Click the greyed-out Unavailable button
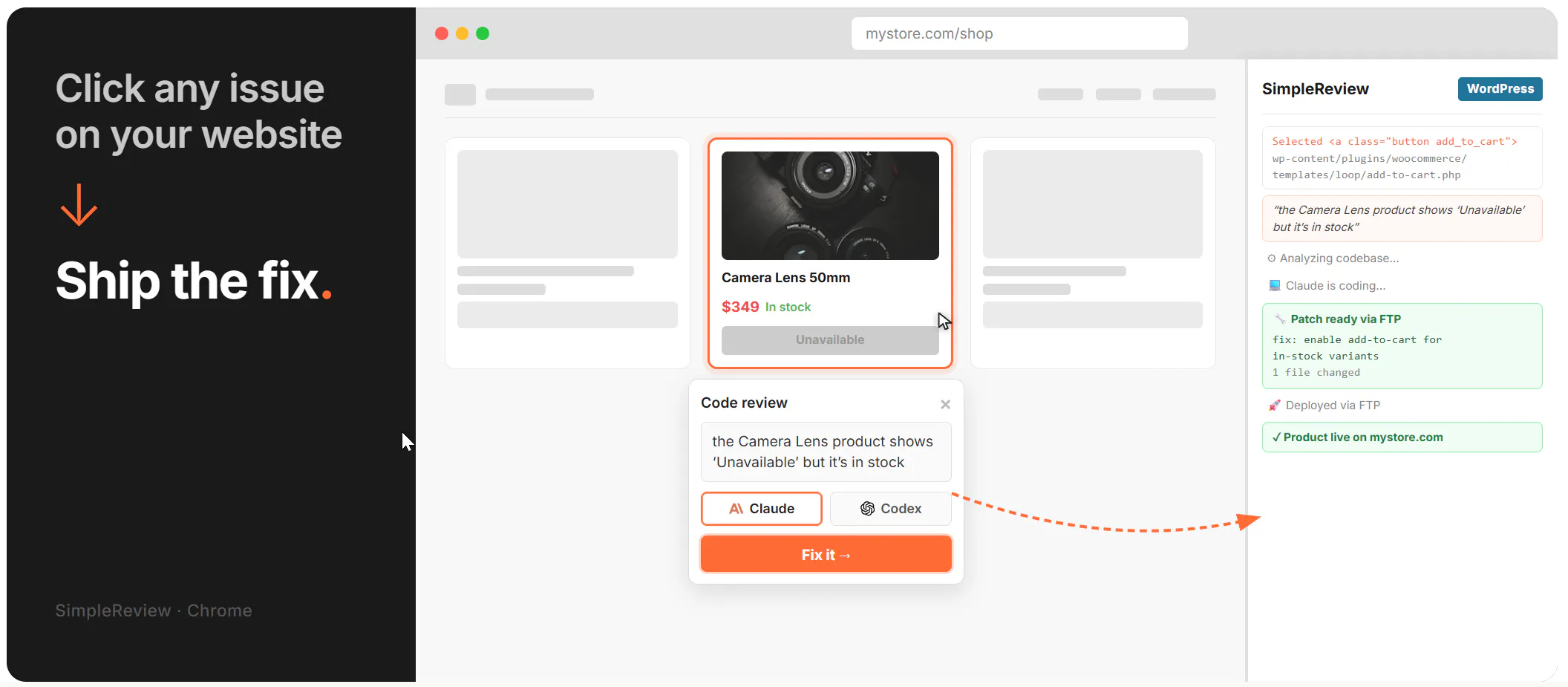 (830, 340)
